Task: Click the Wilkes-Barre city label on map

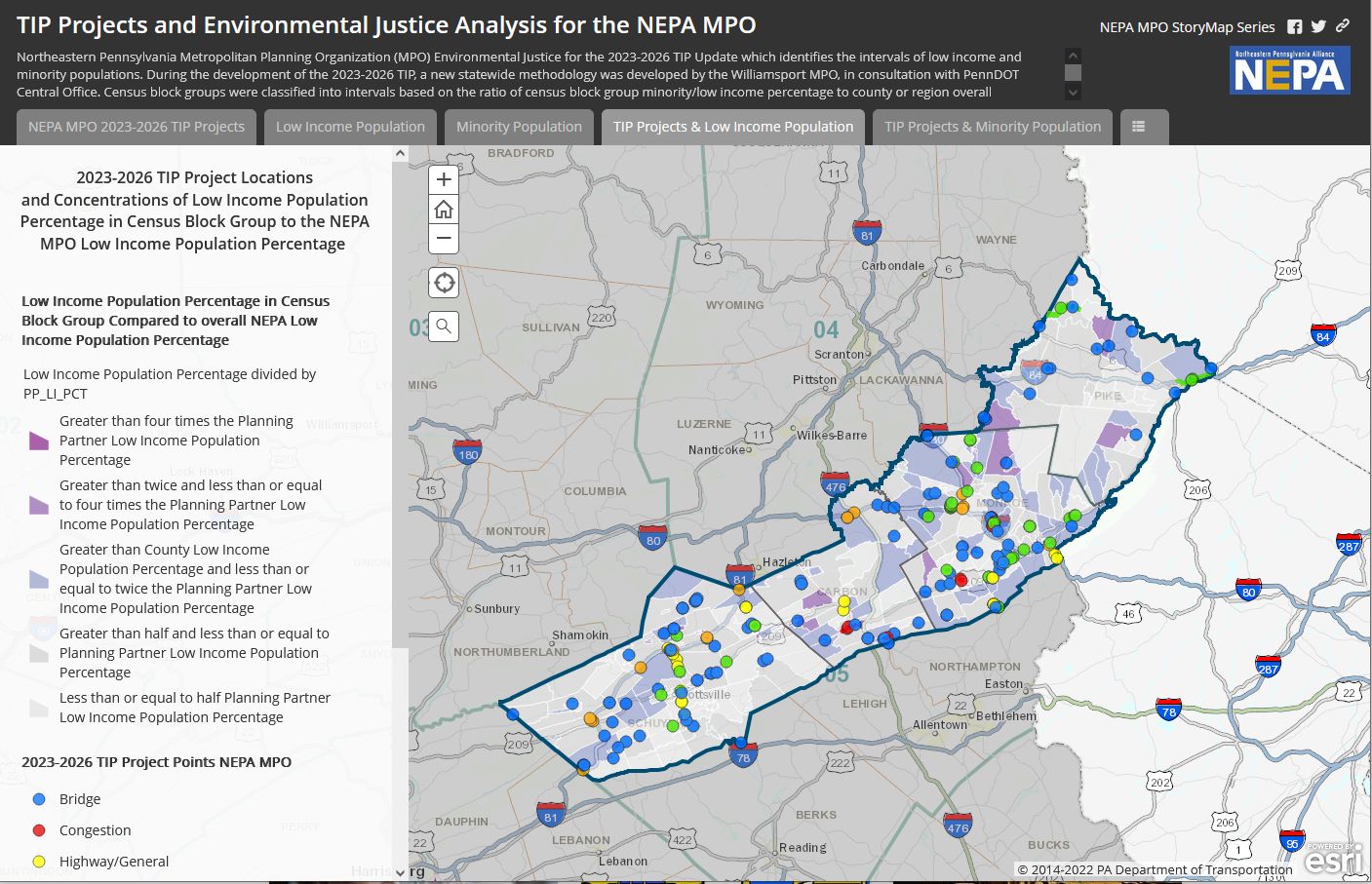Action: [832, 436]
